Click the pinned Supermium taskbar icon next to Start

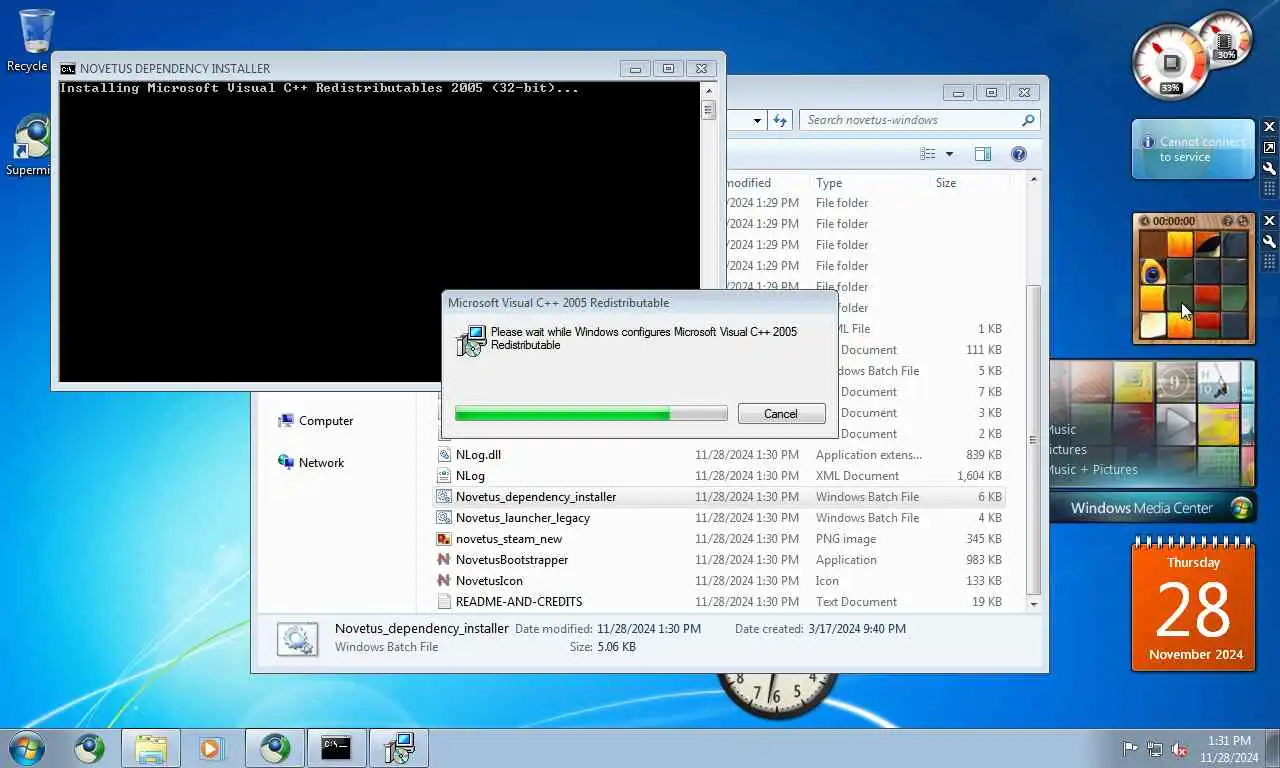click(90, 748)
